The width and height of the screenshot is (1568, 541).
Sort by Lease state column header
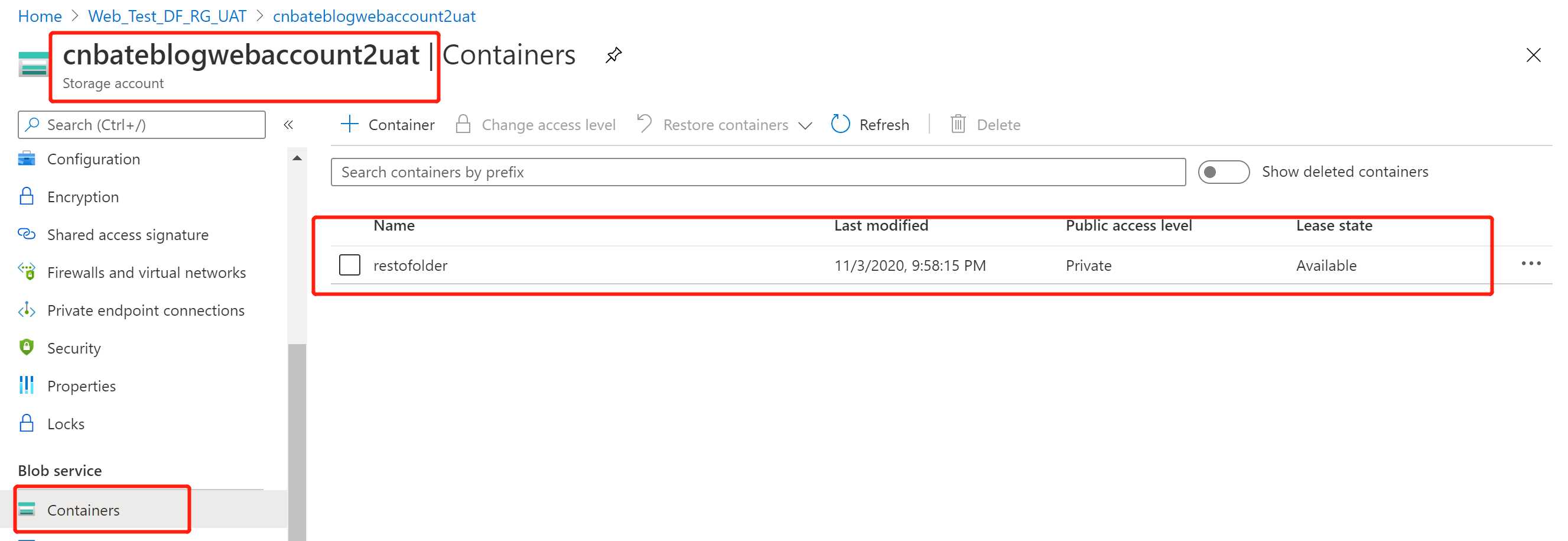(x=1334, y=225)
